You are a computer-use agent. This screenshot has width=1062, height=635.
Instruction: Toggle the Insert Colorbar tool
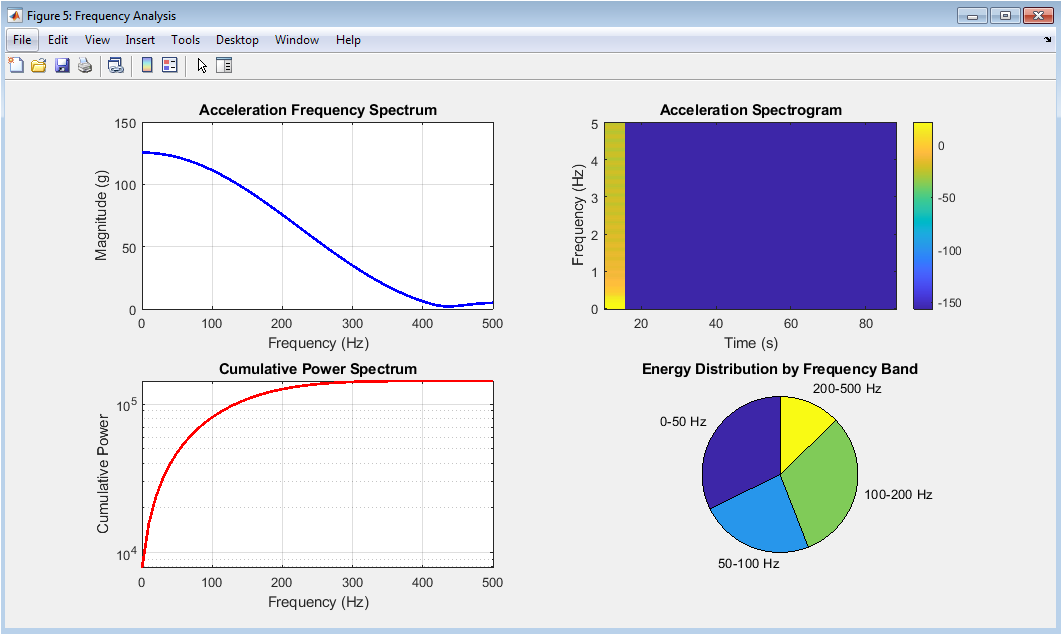[x=147, y=66]
